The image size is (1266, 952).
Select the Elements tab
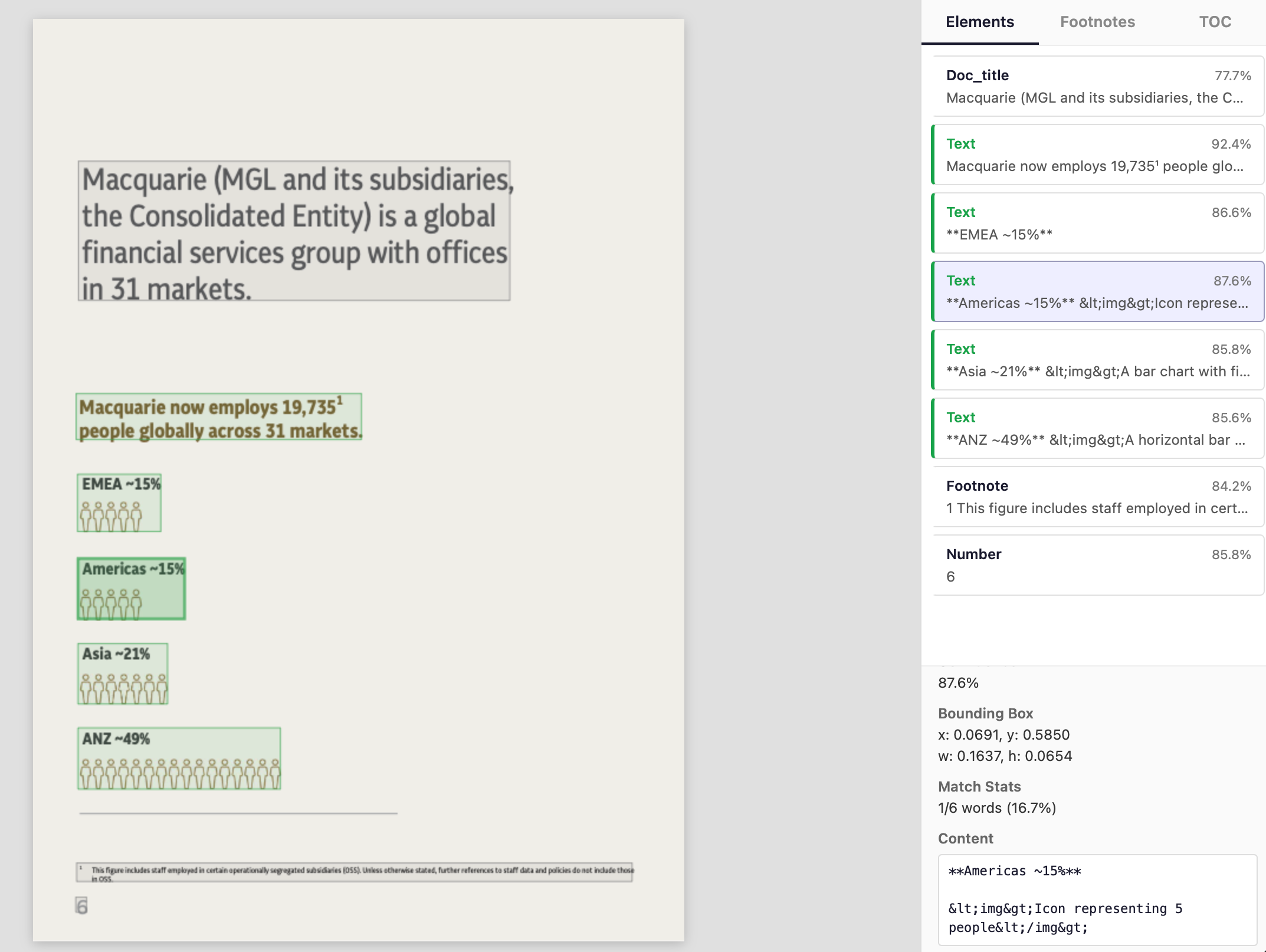pyautogui.click(x=979, y=22)
